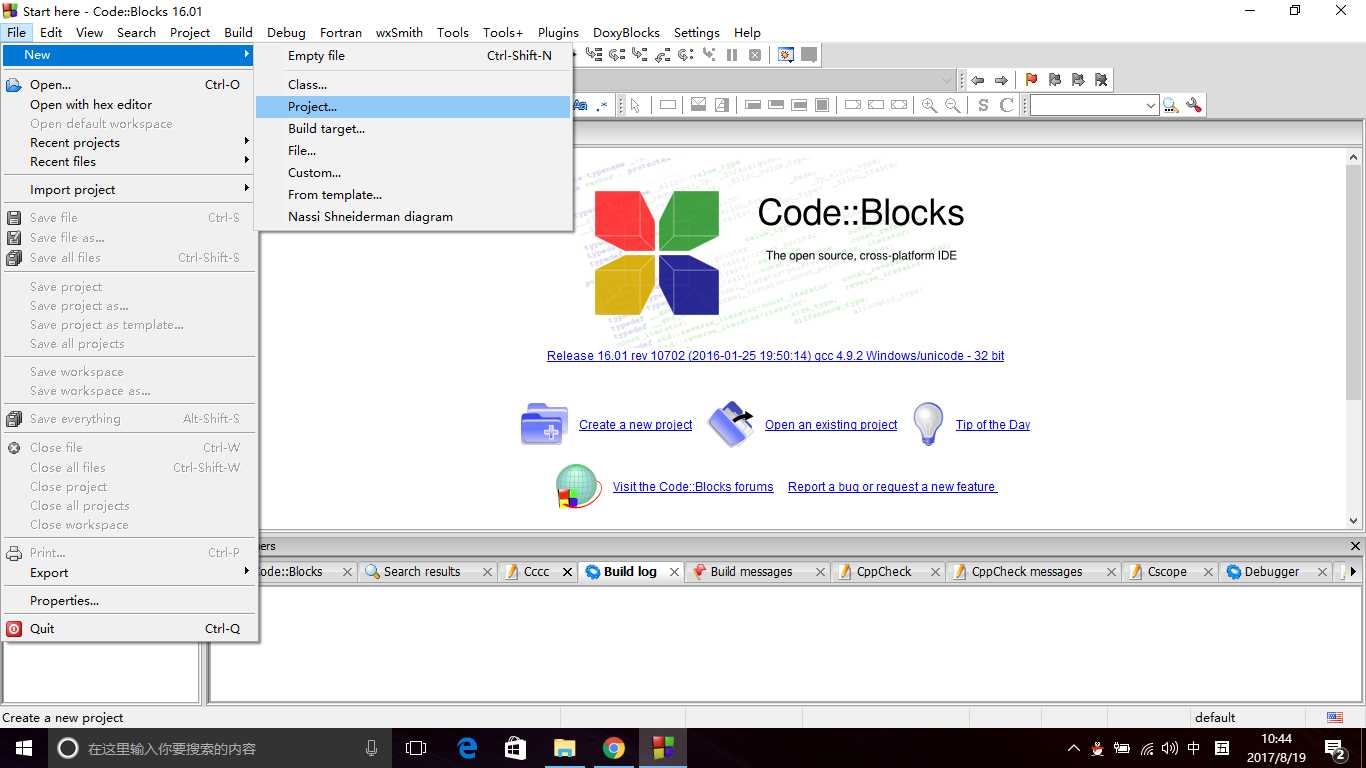Expand the Recent projects submenu

click(x=128, y=143)
